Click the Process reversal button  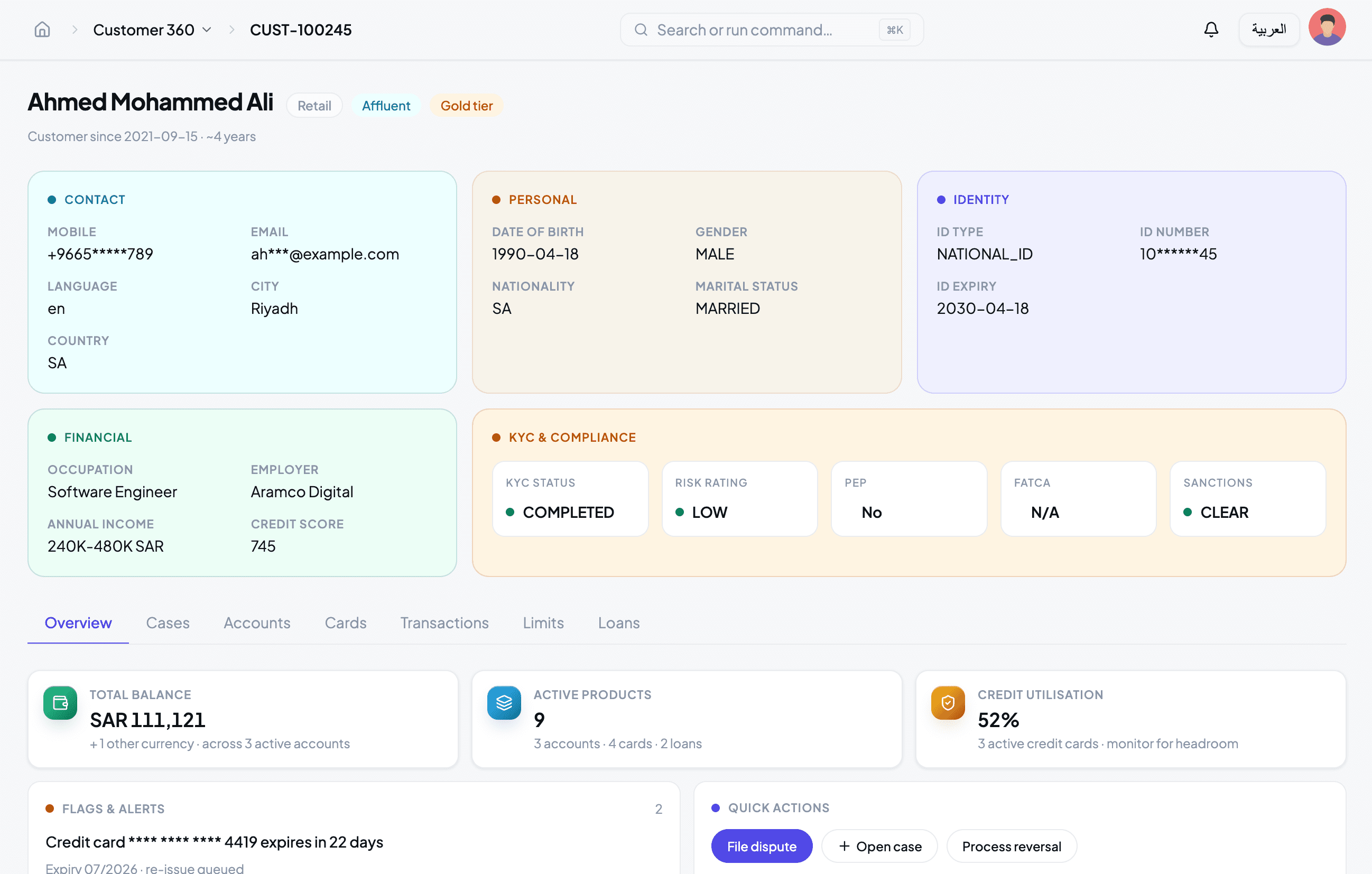[1012, 846]
